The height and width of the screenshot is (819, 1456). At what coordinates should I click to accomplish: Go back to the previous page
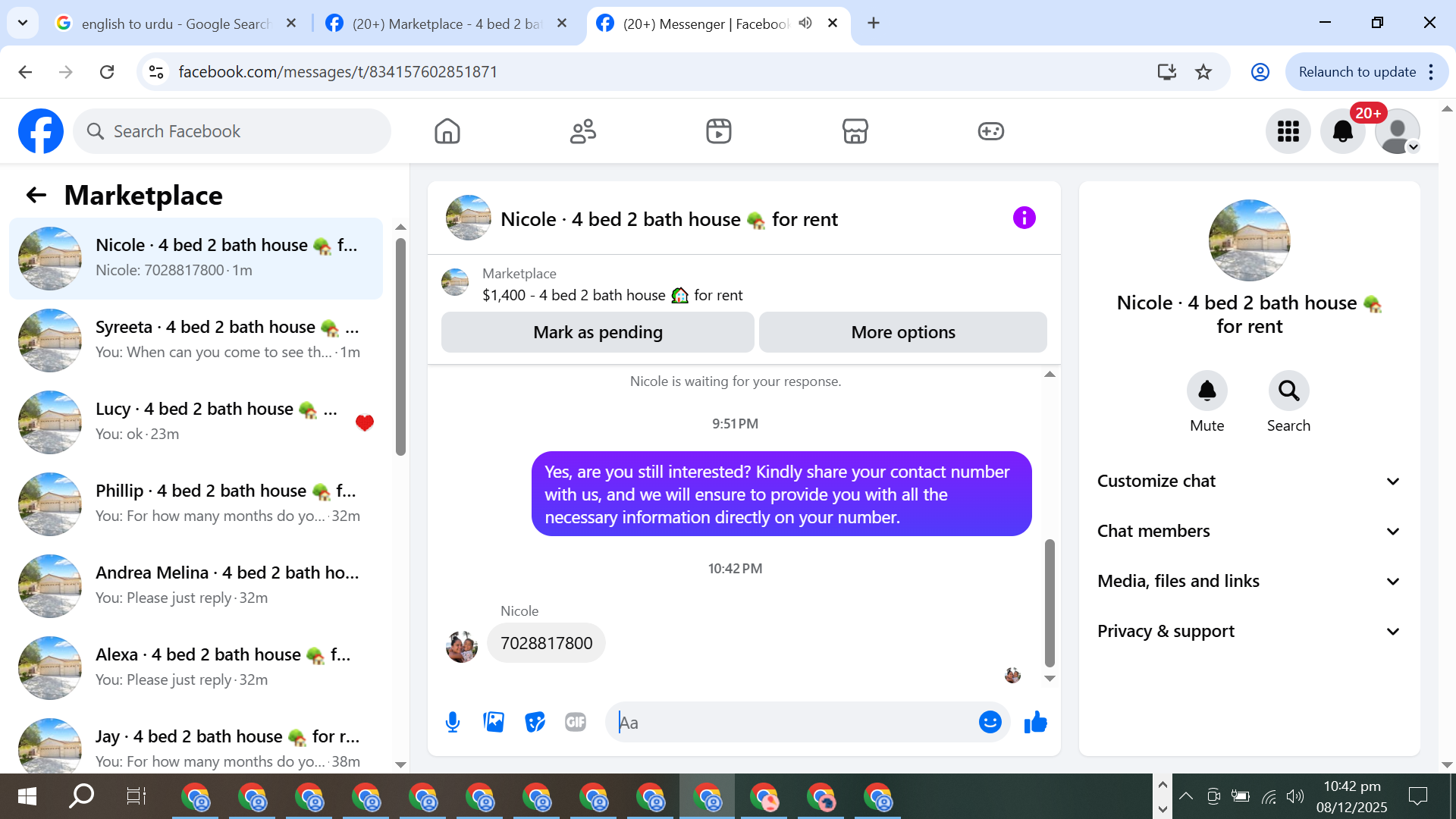(x=25, y=72)
